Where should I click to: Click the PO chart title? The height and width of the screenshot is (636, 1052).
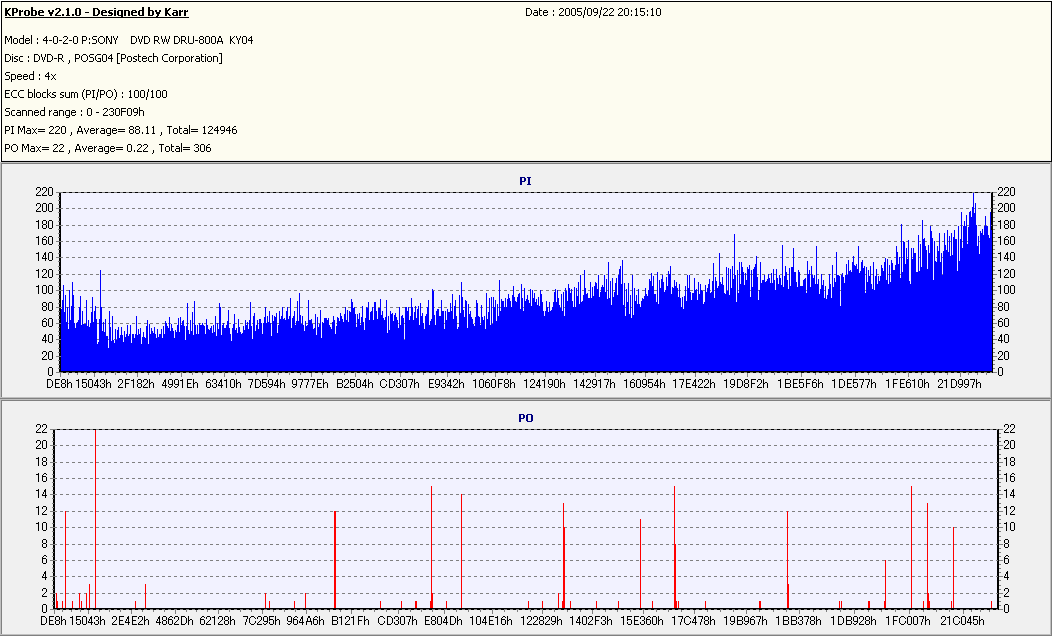(x=525, y=418)
